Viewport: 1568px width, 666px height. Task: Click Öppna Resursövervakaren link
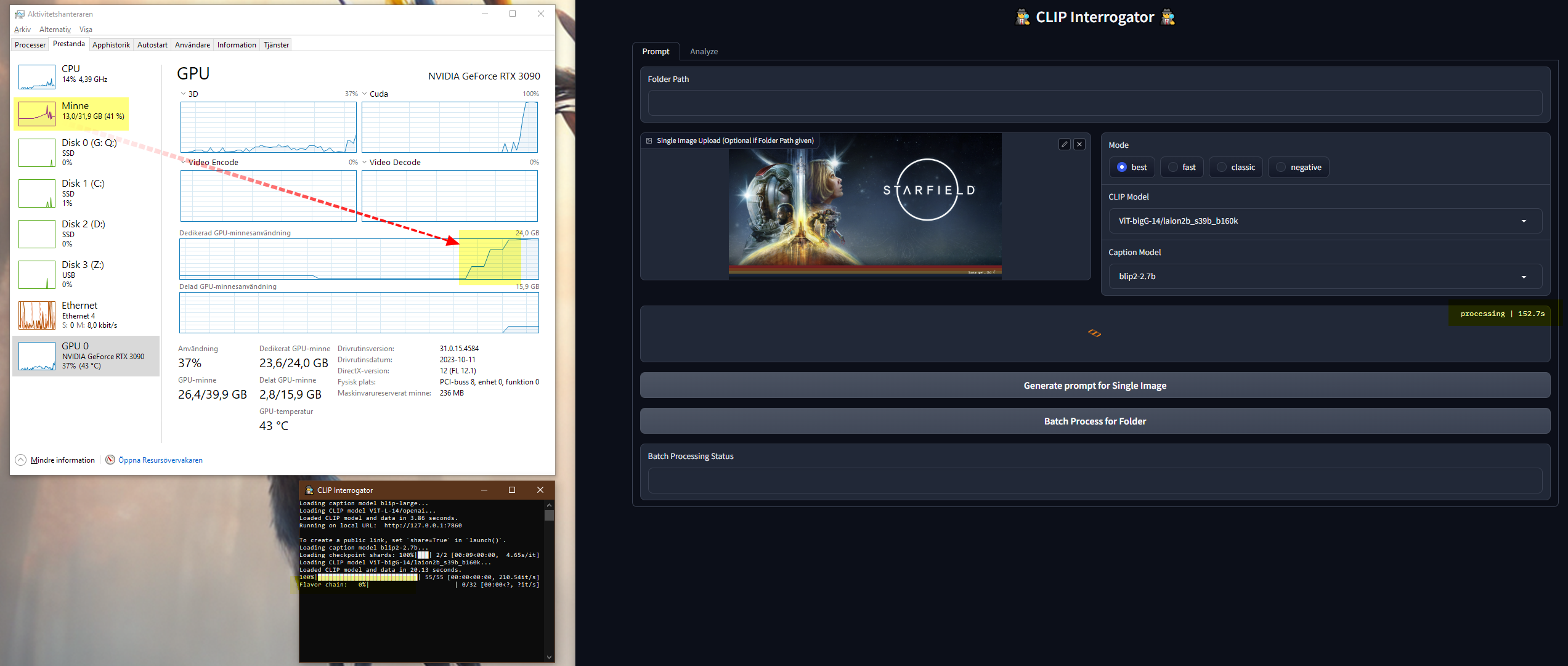tap(160, 460)
